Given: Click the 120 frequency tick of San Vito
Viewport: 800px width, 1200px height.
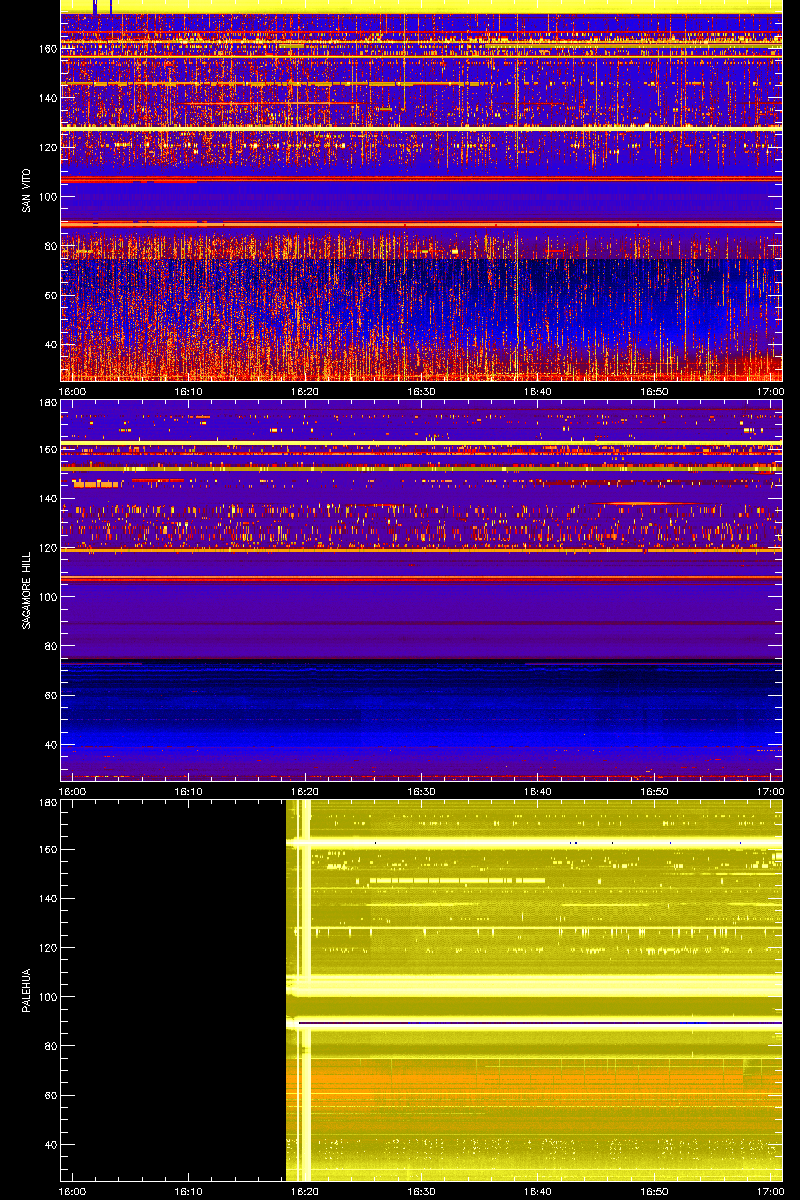Looking at the screenshot, I should click(x=47, y=147).
